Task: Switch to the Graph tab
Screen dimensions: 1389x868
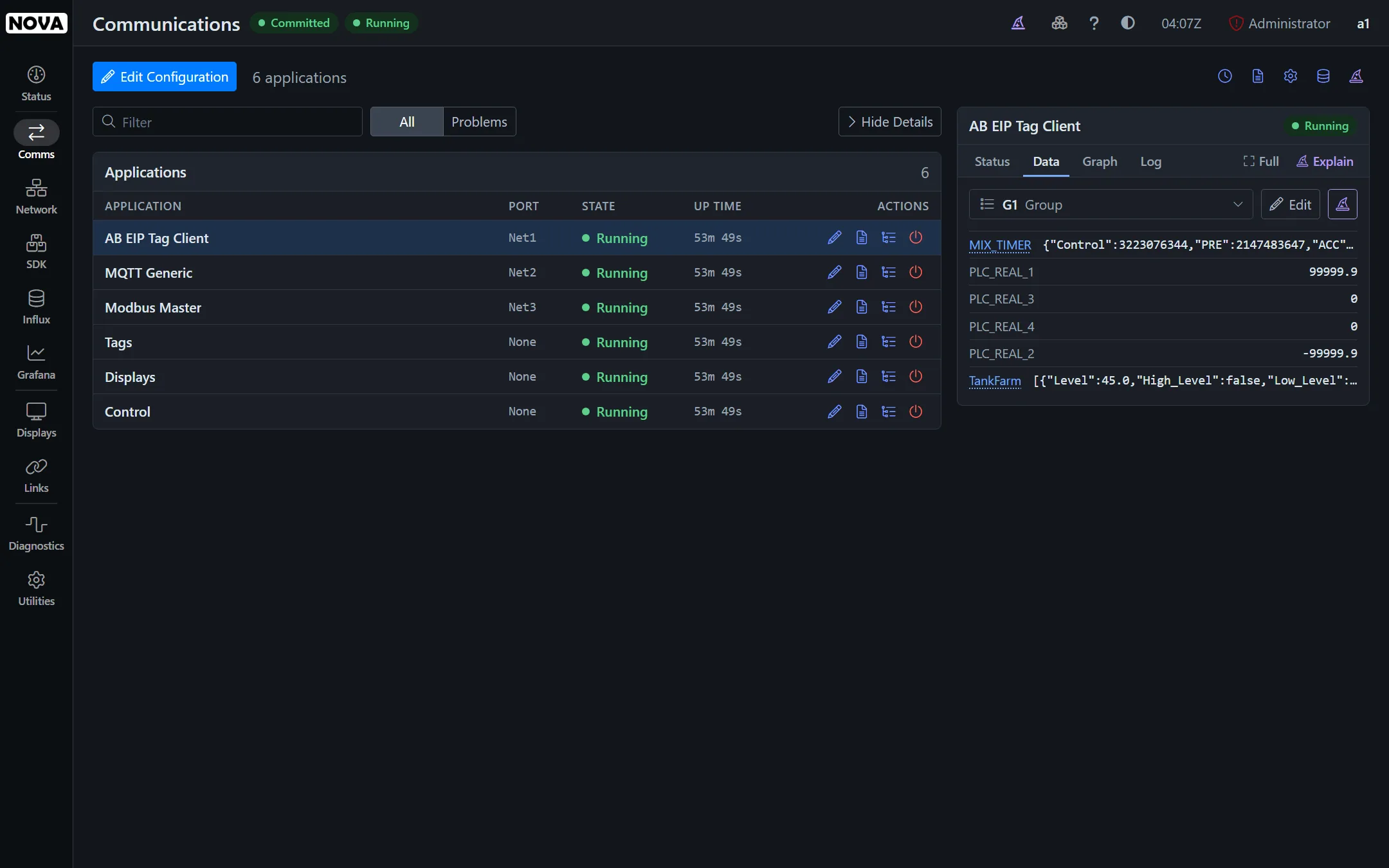Action: [1100, 161]
